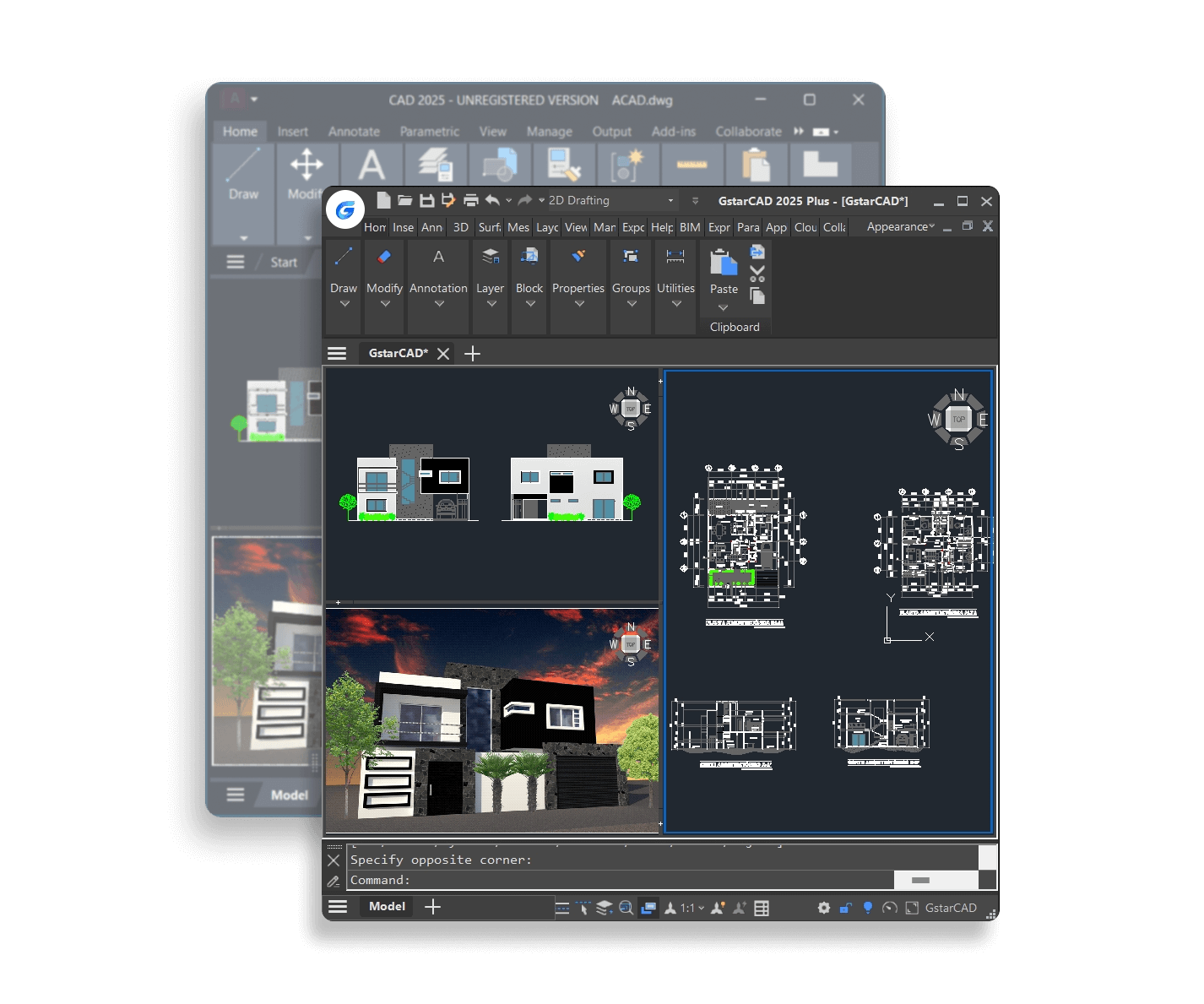This screenshot has width=1204, height=1004.
Task: Click the Save disk icon in quick access toolbar
Action: [427, 200]
